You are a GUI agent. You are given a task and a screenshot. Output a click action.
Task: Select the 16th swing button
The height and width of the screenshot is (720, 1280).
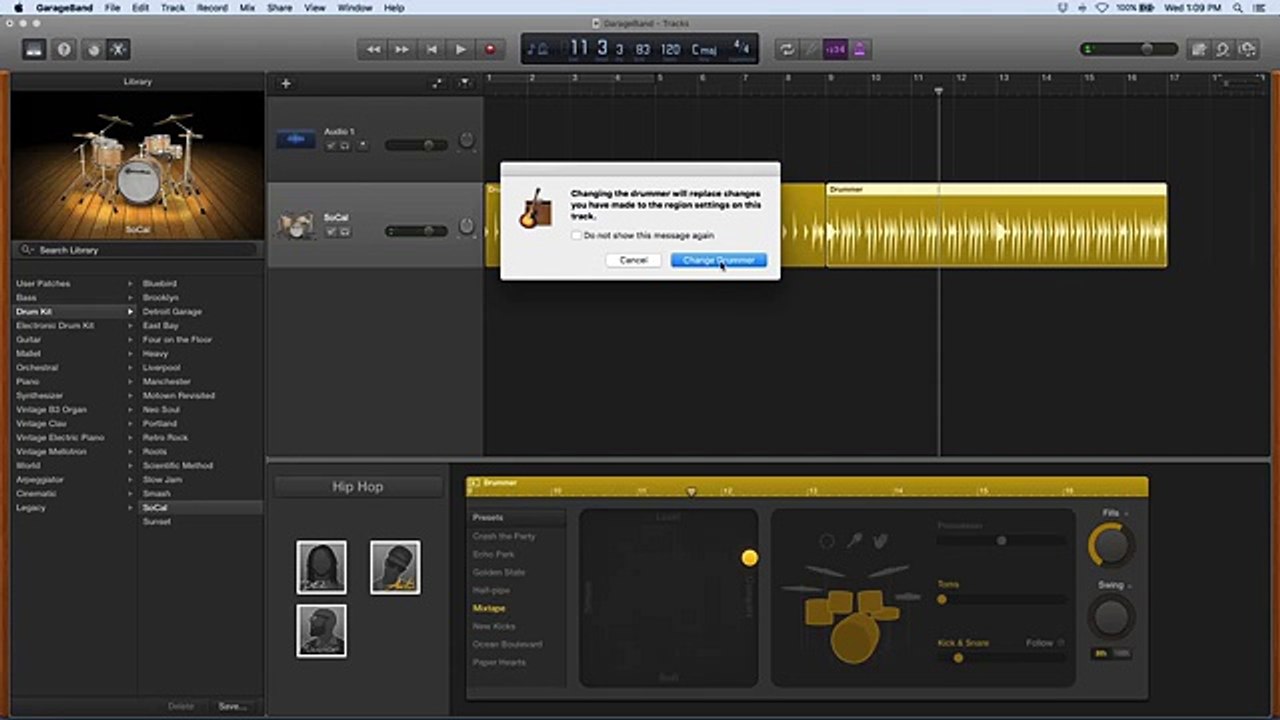[x=1120, y=653]
